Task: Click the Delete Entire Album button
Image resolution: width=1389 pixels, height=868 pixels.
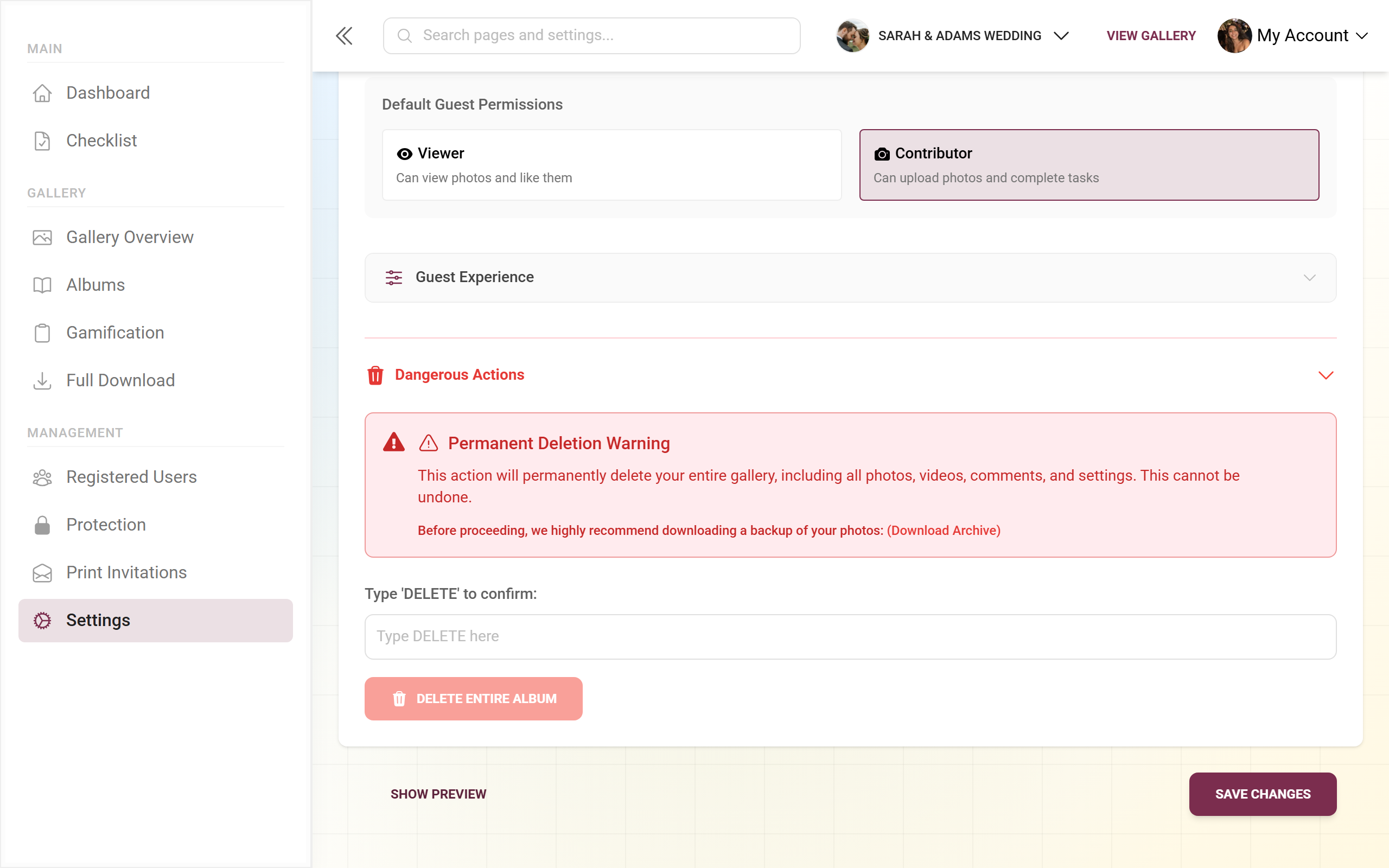Action: (473, 698)
